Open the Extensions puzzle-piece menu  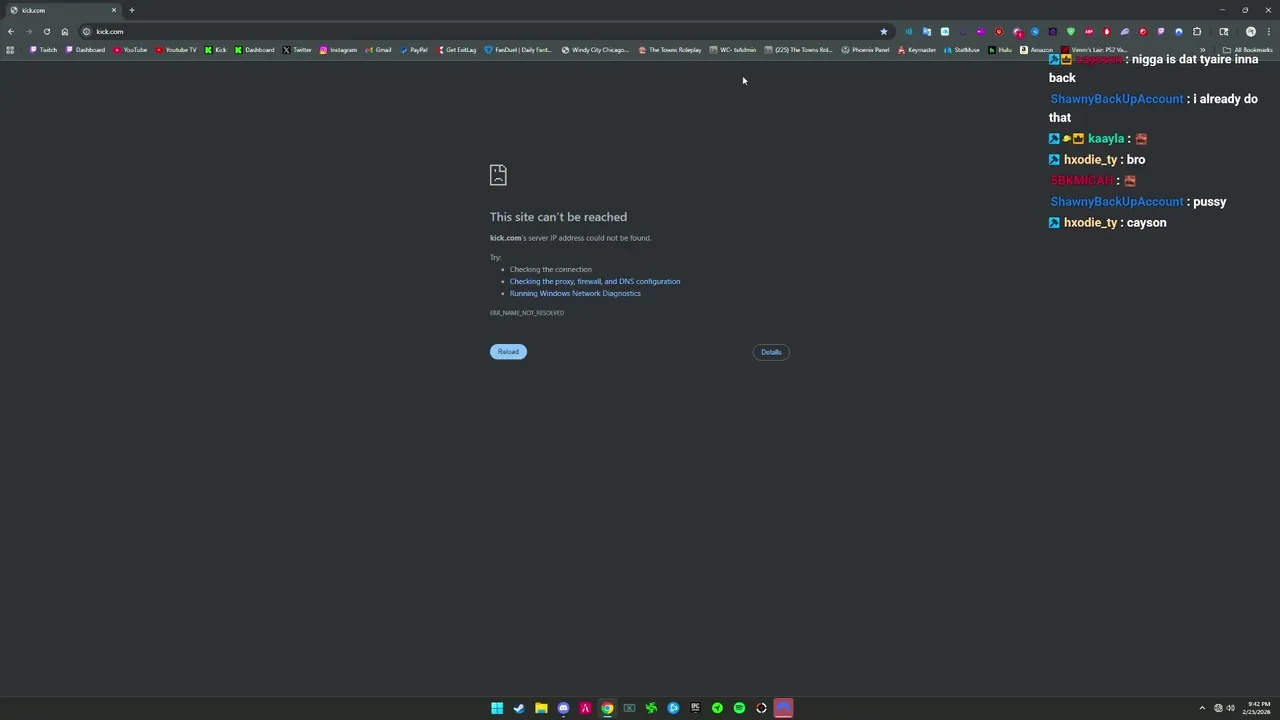click(1197, 31)
